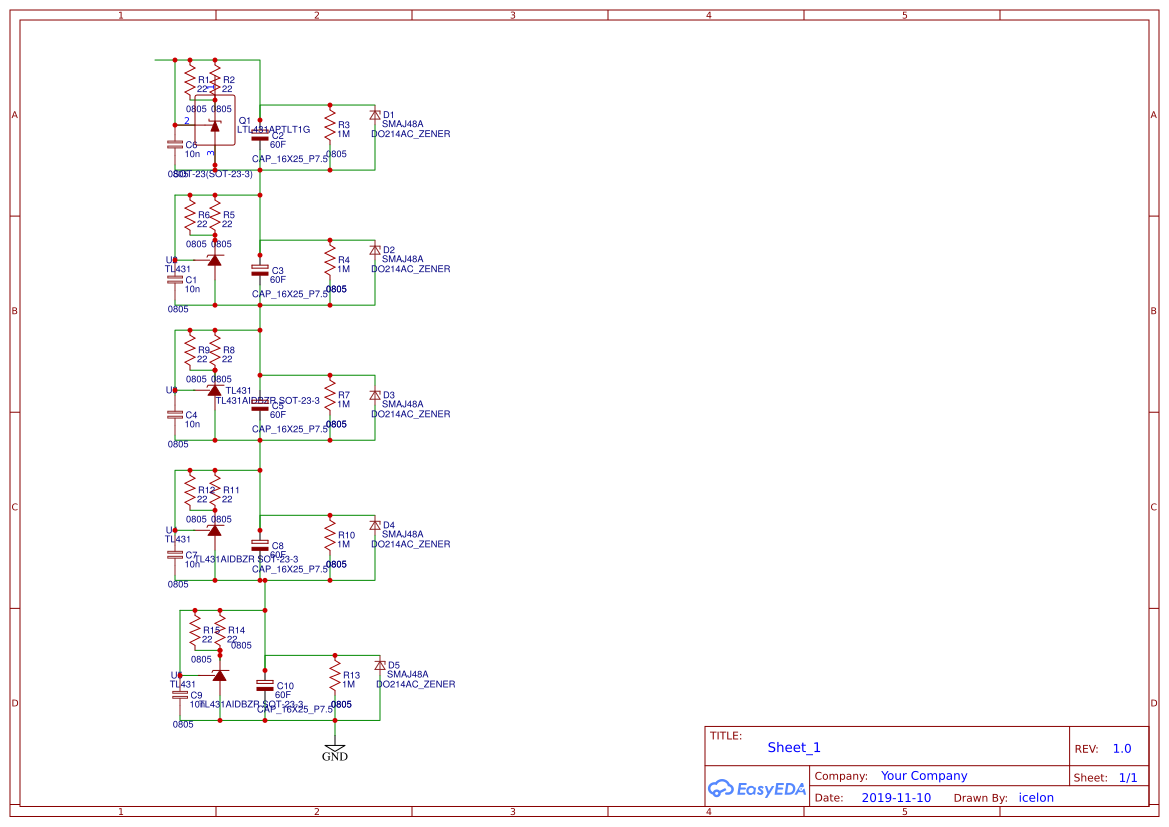
Task: Click the GND ground symbol
Action: pyautogui.click(x=335, y=749)
